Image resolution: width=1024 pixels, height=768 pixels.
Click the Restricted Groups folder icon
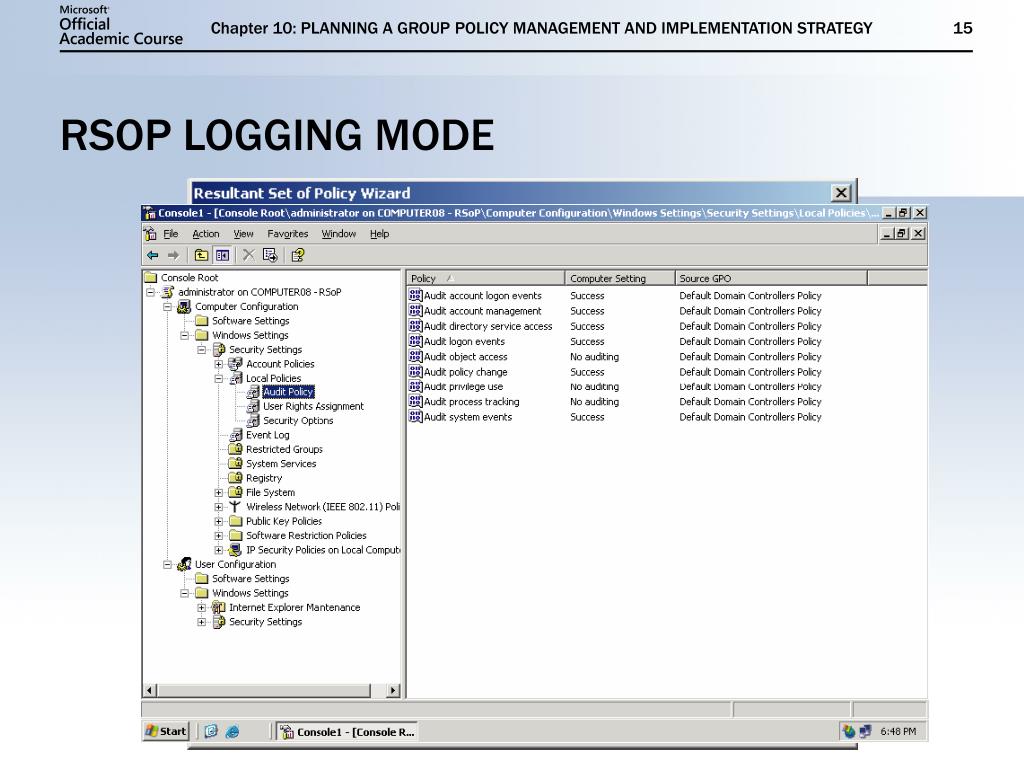(236, 449)
